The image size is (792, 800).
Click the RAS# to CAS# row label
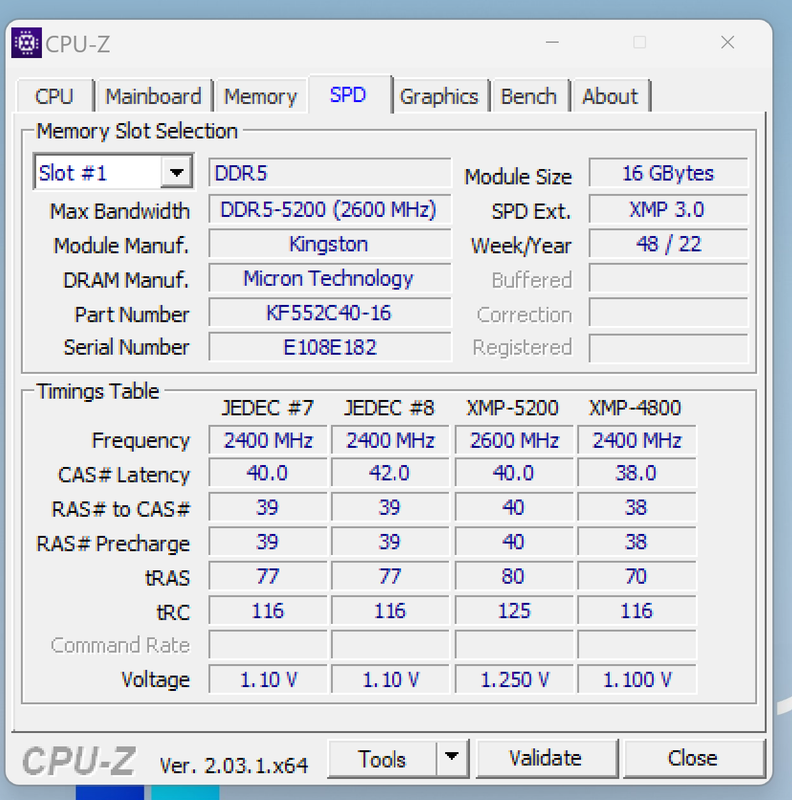pyautogui.click(x=121, y=509)
